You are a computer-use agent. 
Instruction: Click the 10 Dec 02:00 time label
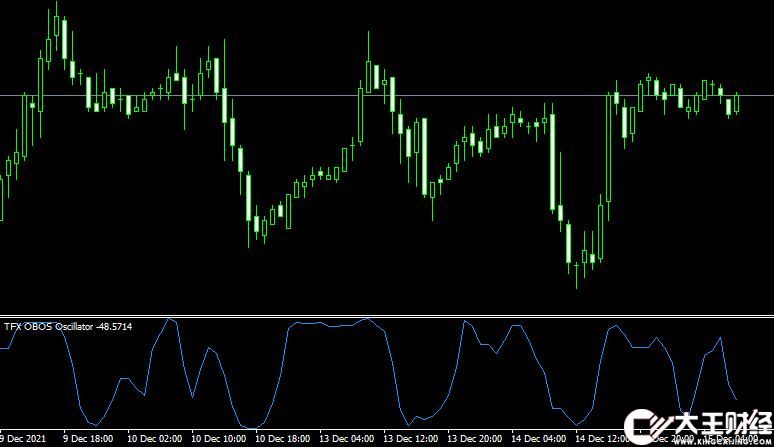(155, 439)
